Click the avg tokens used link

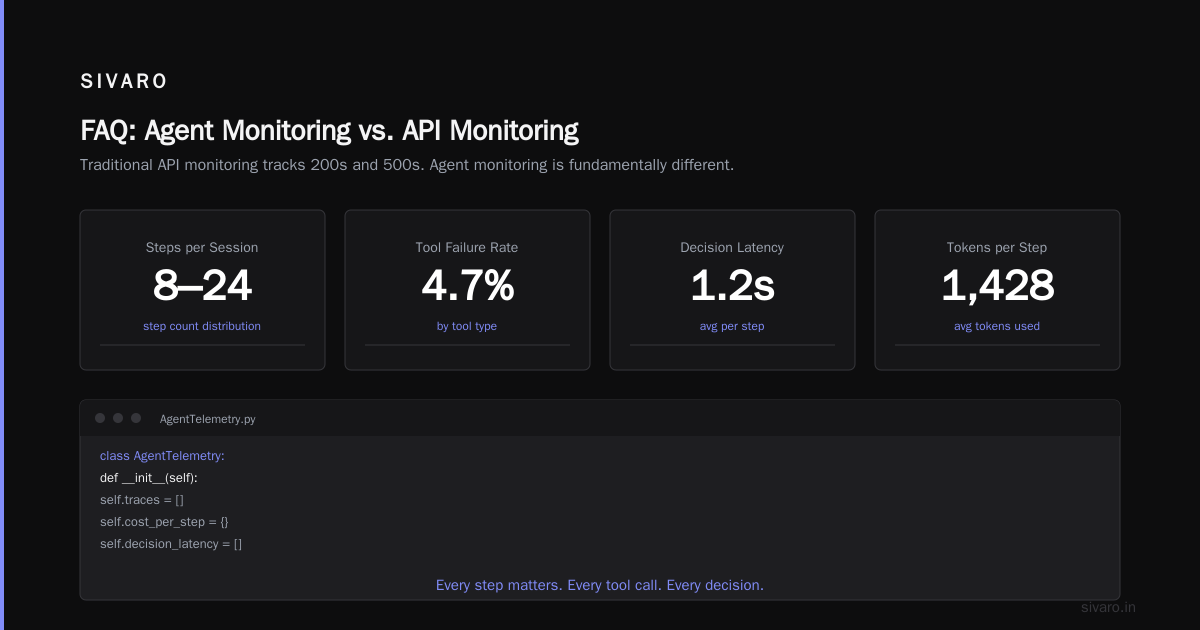tap(997, 326)
